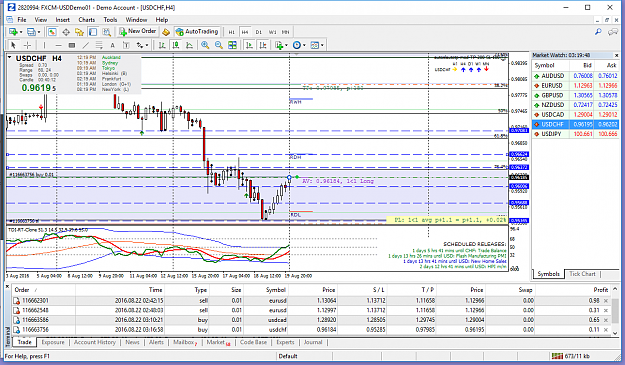This screenshot has height=365, width=625.
Task: Open the indicators list icon
Action: click(279, 45)
